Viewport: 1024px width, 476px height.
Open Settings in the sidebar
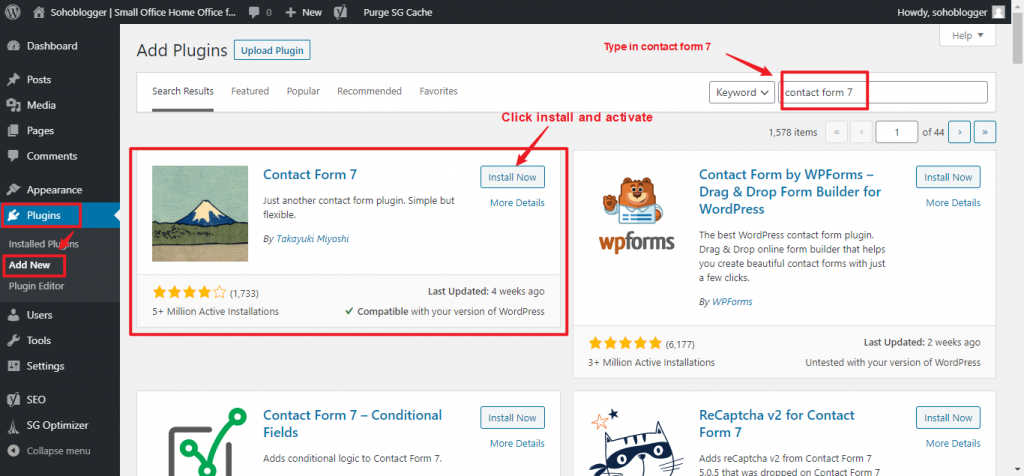45,366
